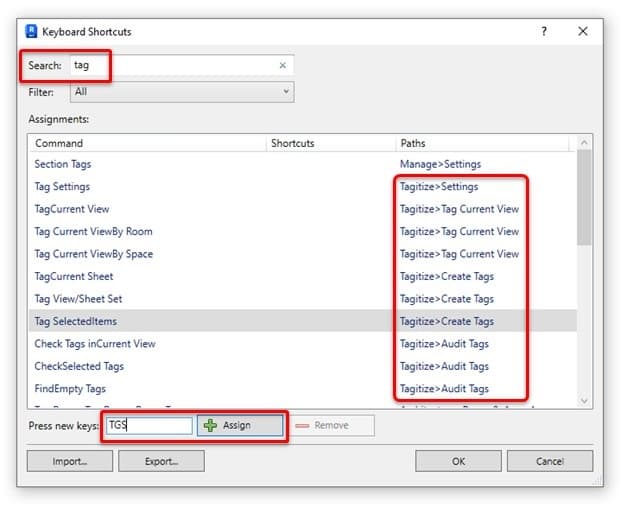Click the Tagitize>Settings path cell
The height and width of the screenshot is (509, 624).
click(x=439, y=187)
